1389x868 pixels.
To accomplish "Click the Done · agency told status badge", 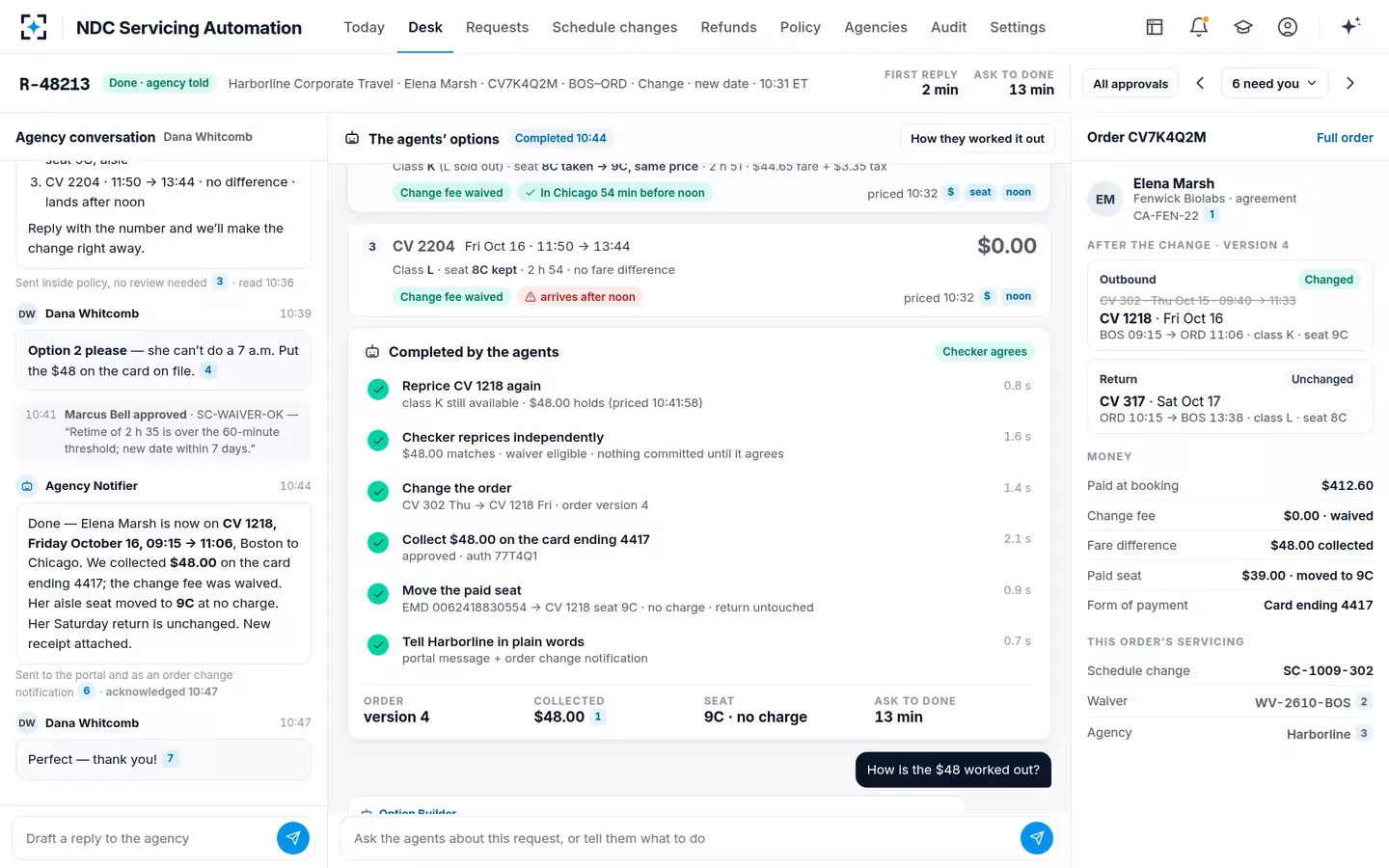I will point(159,83).
